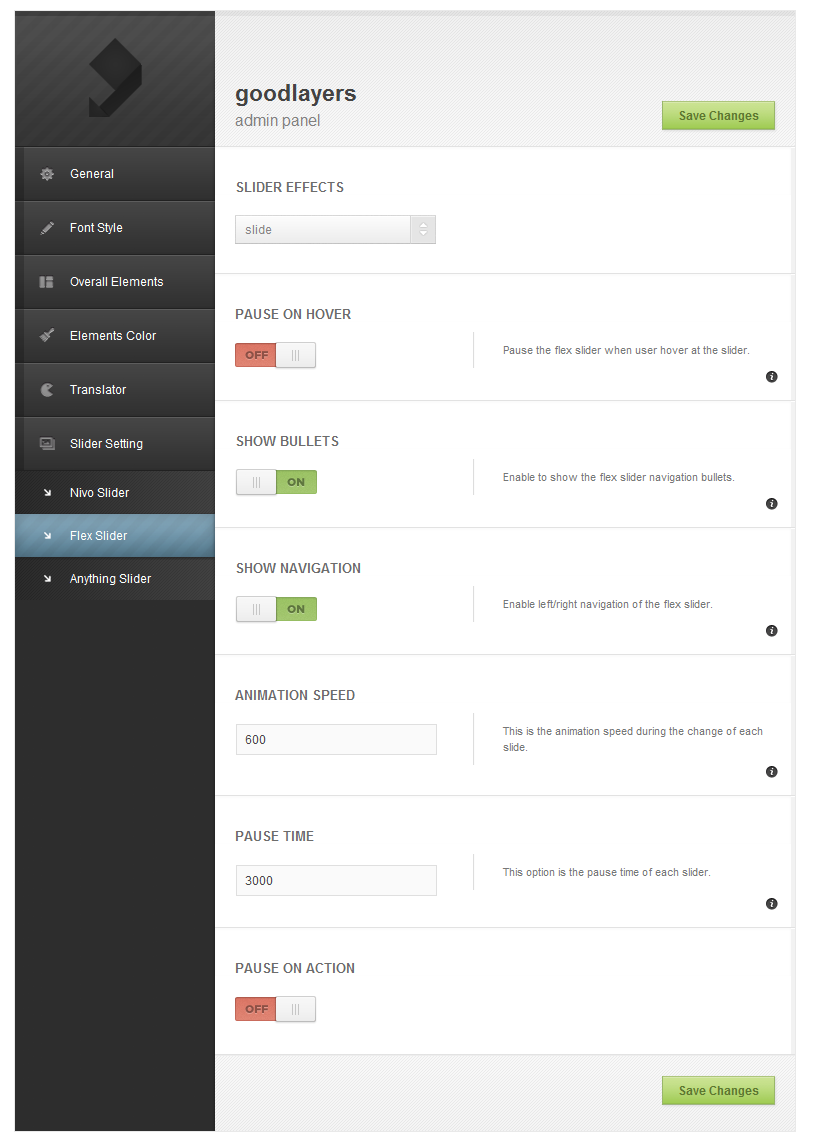This screenshot has height=1144, width=813.
Task: Click the General gear icon
Action: (x=47, y=174)
